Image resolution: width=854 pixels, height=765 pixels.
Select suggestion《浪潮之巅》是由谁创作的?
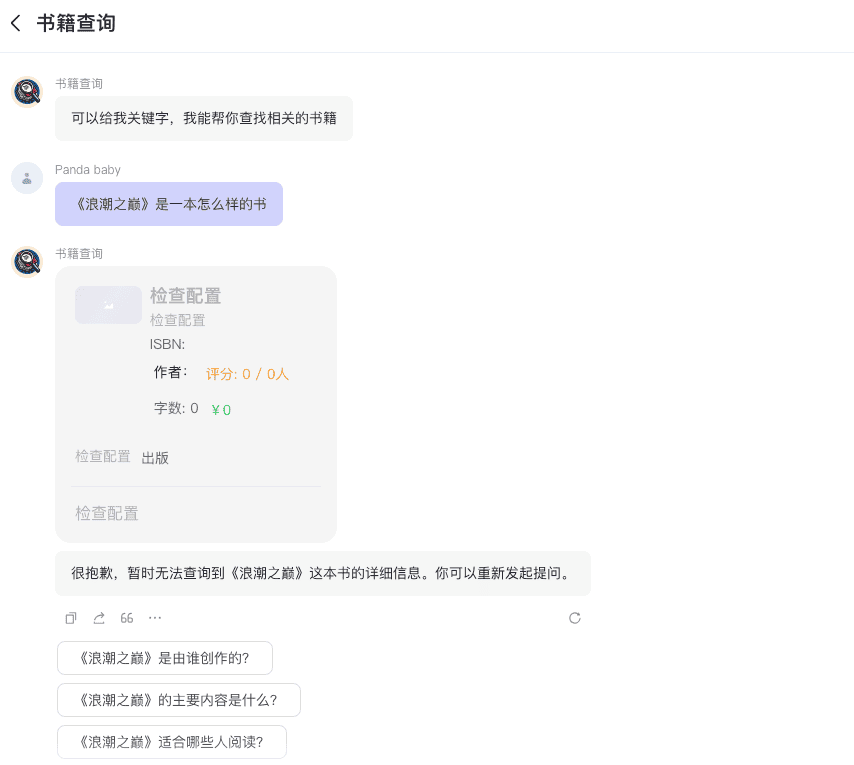click(165, 658)
